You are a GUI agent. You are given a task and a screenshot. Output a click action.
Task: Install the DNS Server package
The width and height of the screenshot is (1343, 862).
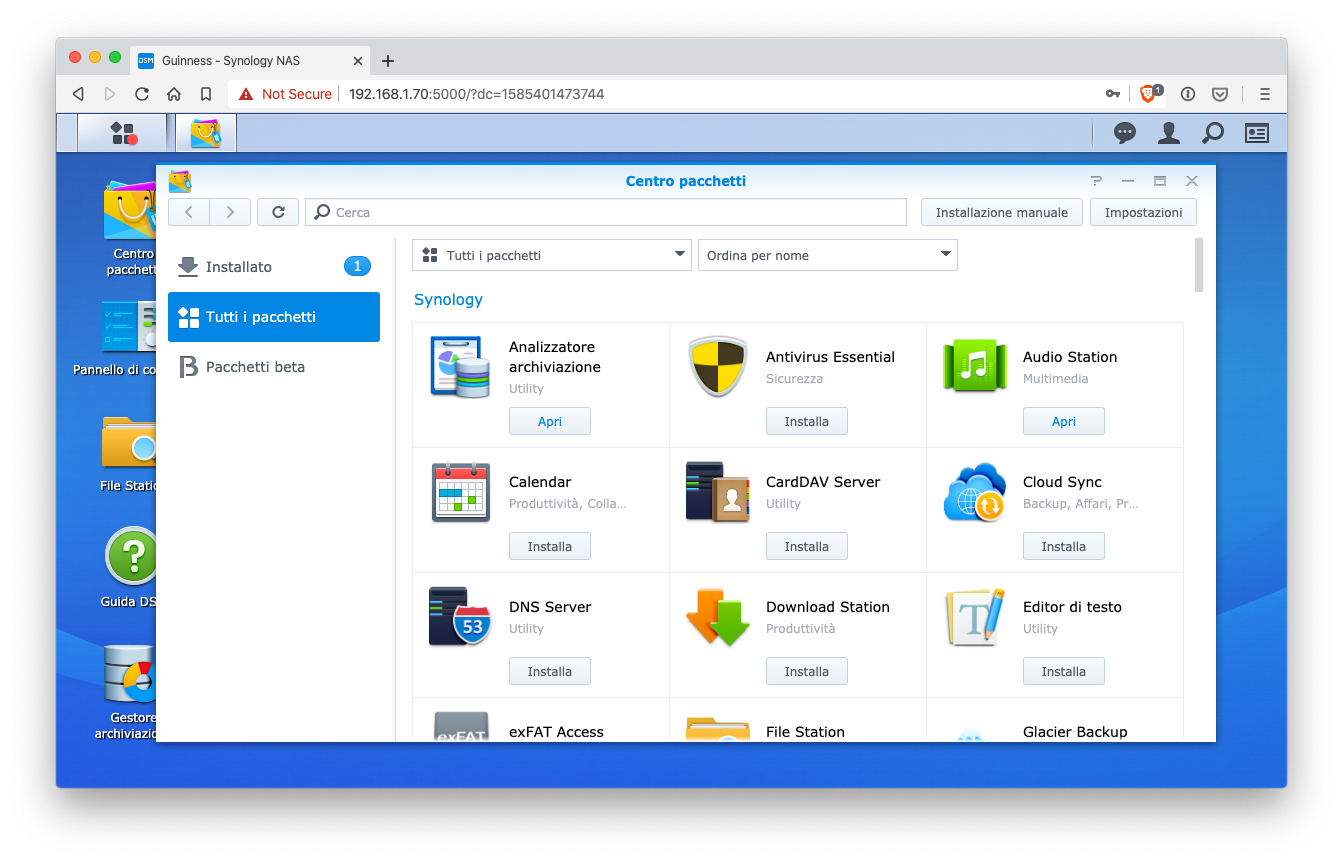pyautogui.click(x=550, y=671)
